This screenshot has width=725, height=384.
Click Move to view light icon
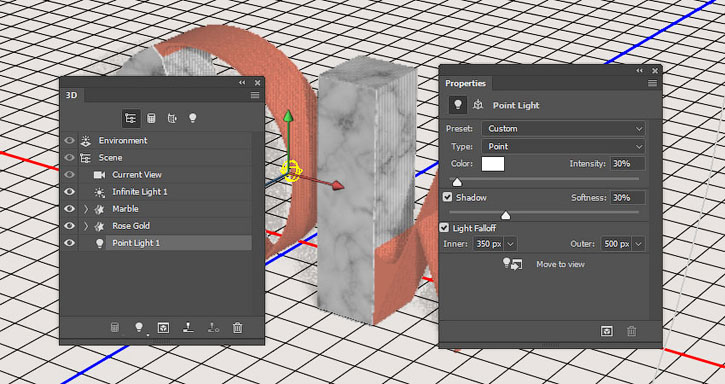(x=512, y=264)
